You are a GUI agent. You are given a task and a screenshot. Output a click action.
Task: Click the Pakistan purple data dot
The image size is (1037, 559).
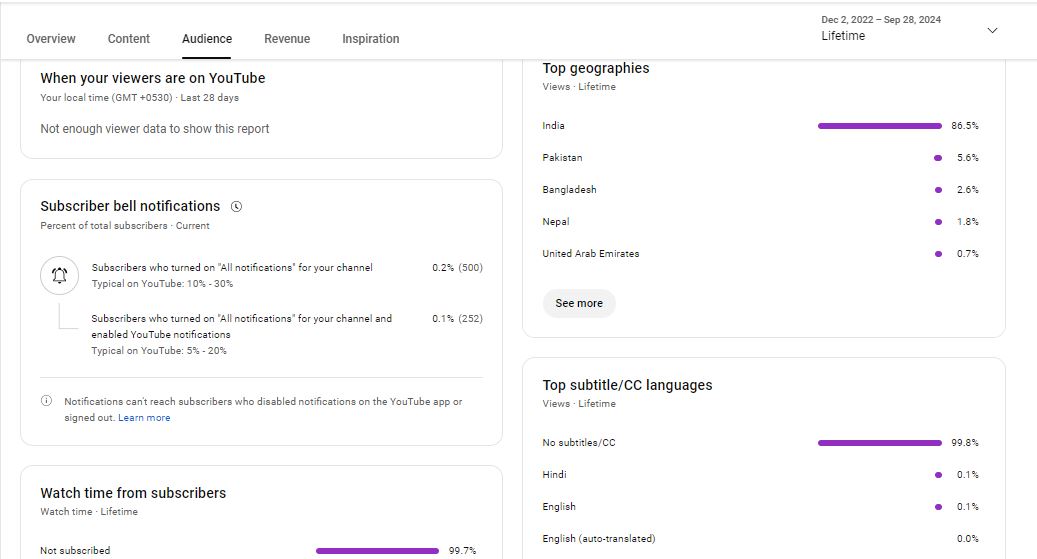tap(937, 158)
